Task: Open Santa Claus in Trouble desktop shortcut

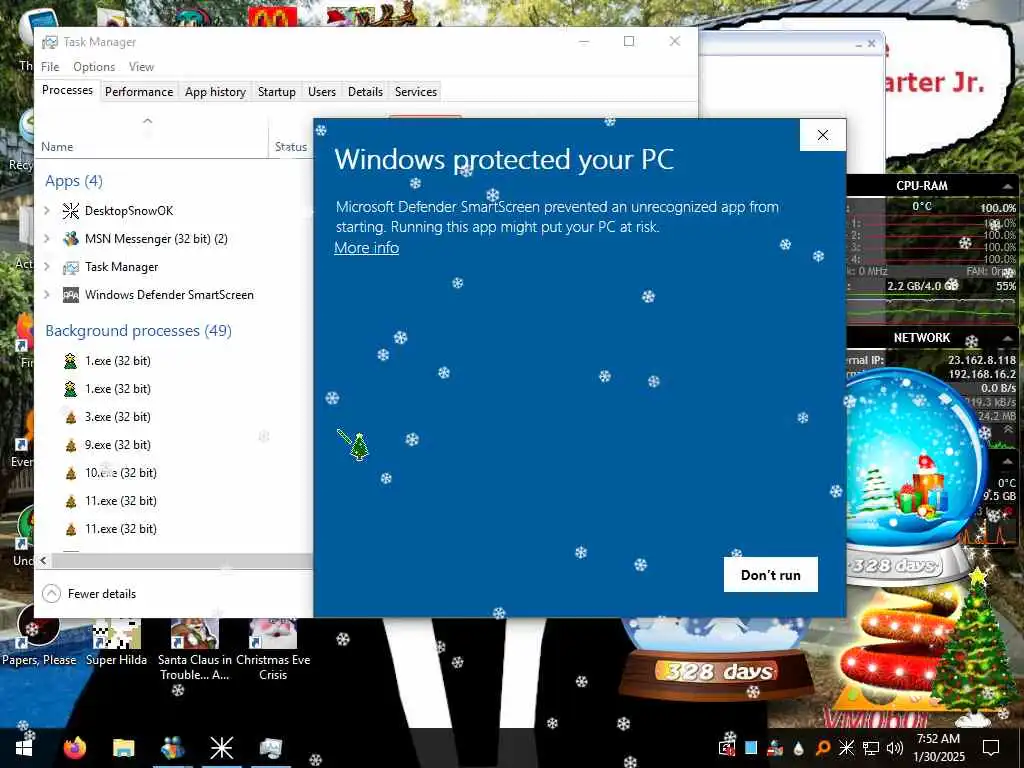Action: pos(195,649)
